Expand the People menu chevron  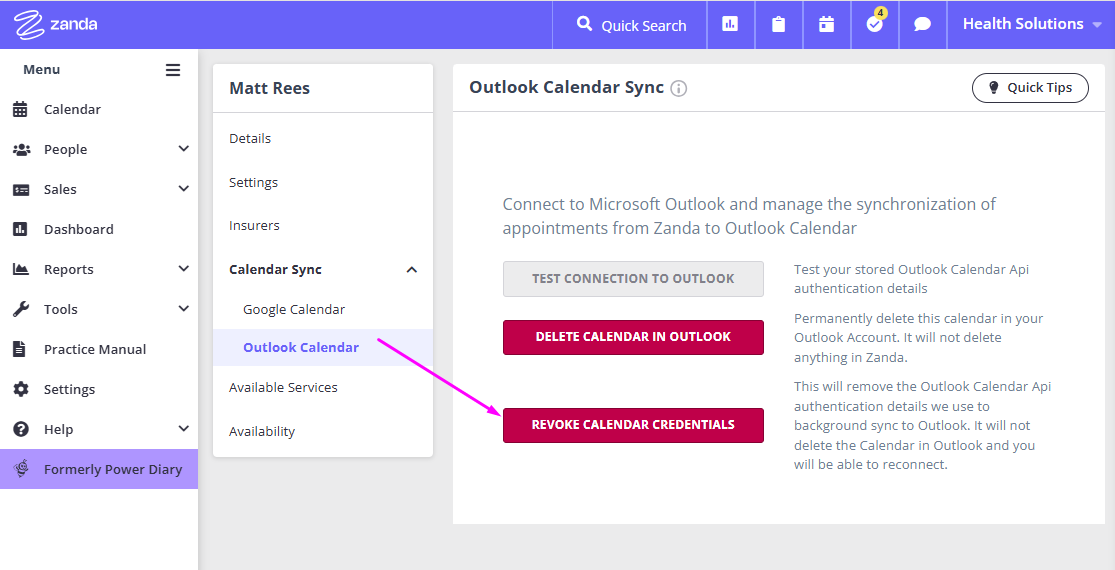183,149
